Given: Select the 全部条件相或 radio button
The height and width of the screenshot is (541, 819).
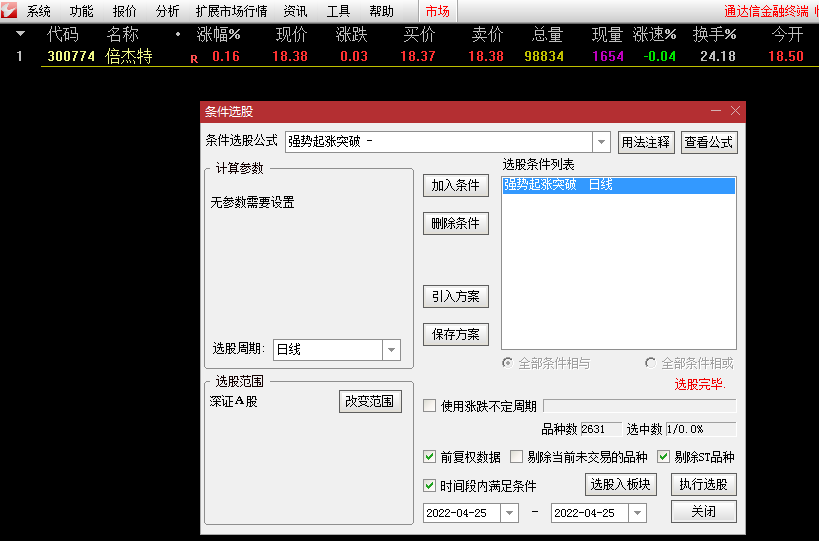Looking at the screenshot, I should coord(650,363).
